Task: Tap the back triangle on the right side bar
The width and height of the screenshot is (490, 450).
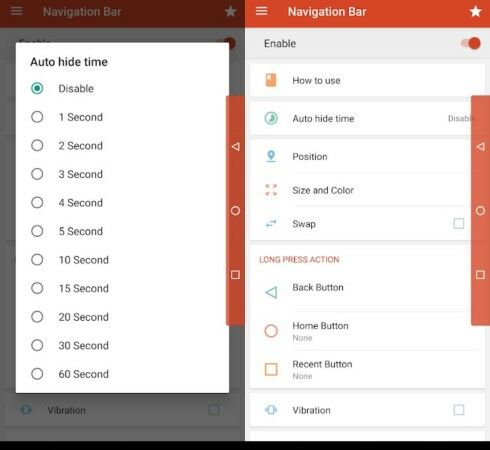Action: (480, 147)
